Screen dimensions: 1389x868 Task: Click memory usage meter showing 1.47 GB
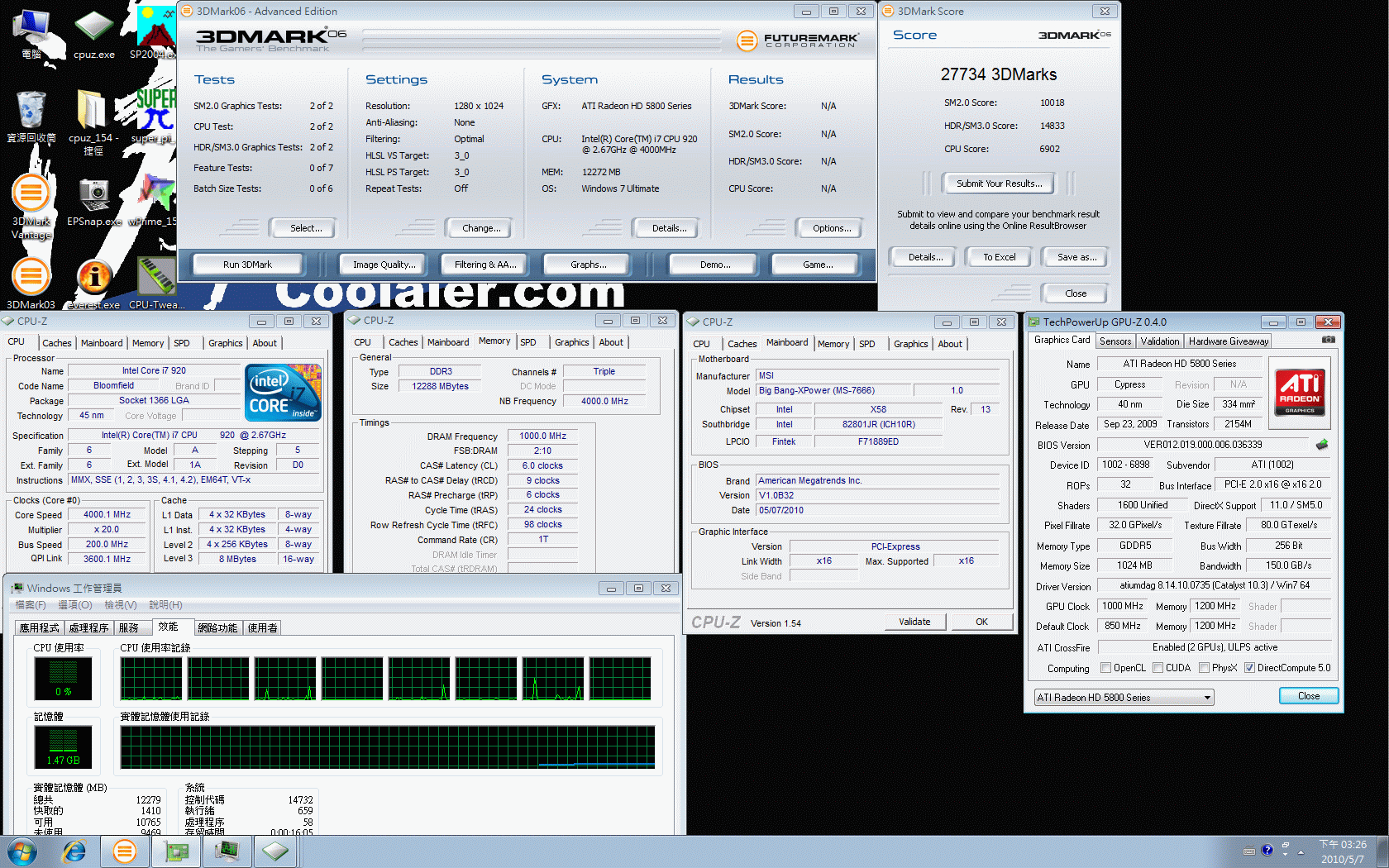coord(64,746)
